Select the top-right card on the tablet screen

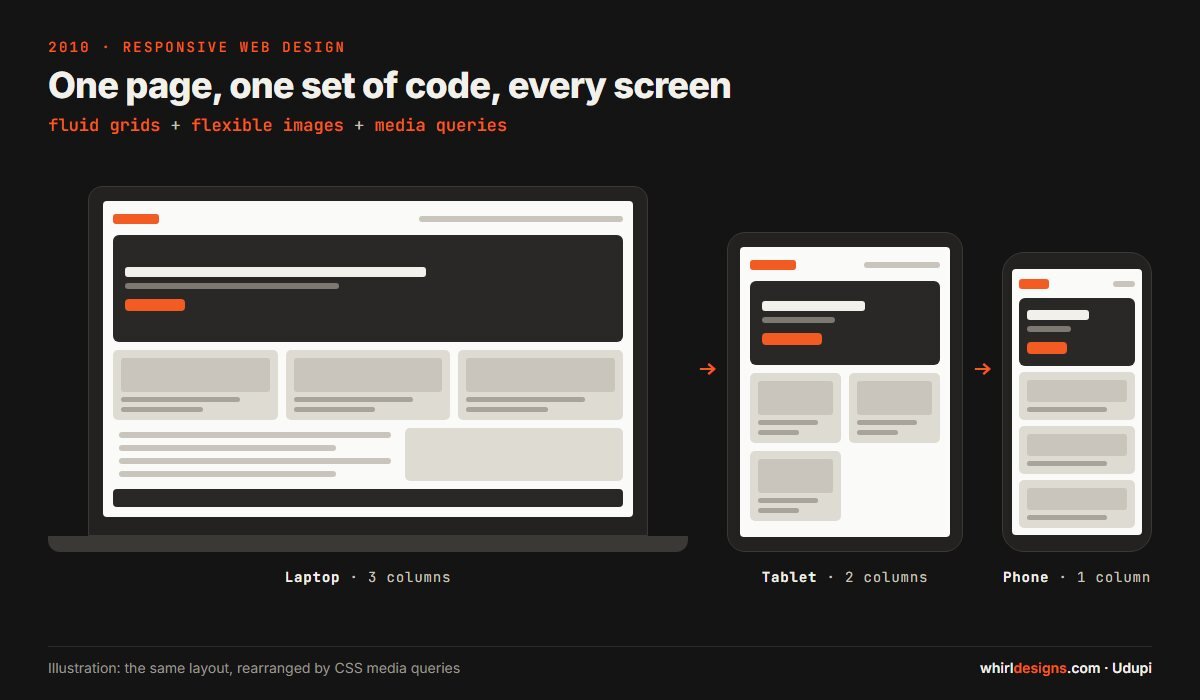pos(894,408)
